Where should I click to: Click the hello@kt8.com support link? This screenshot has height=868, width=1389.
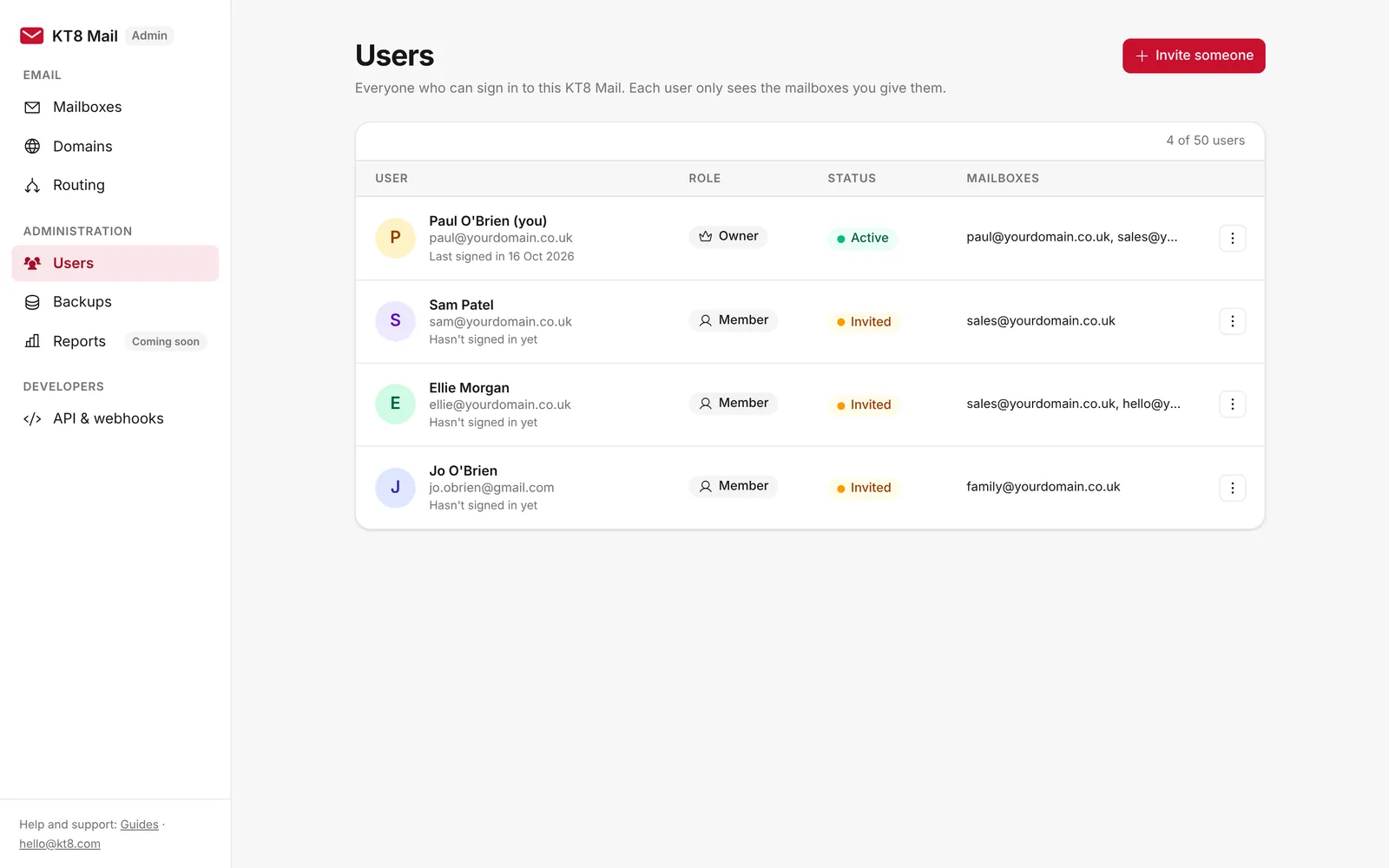tap(60, 844)
